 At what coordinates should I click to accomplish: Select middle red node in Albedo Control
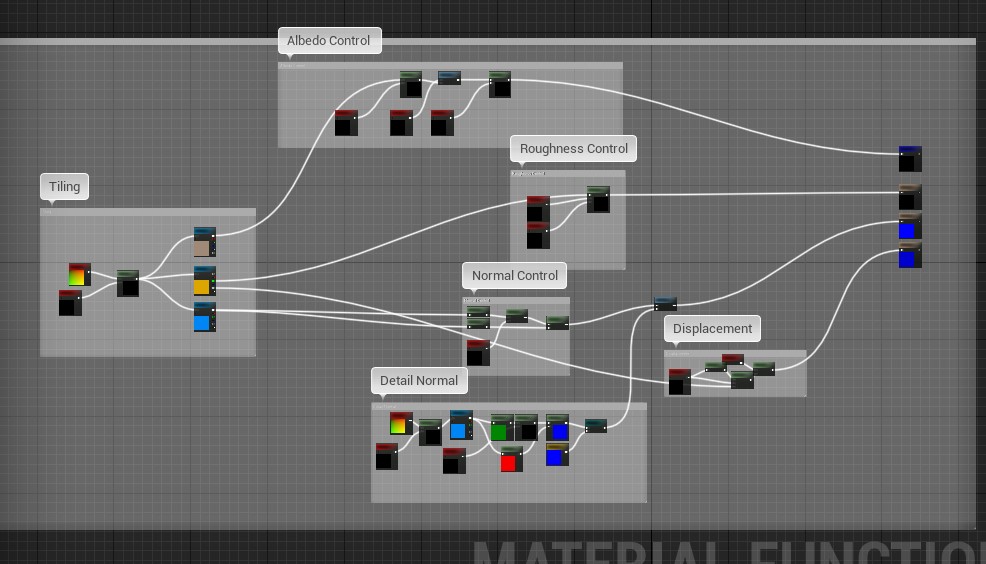[x=401, y=123]
